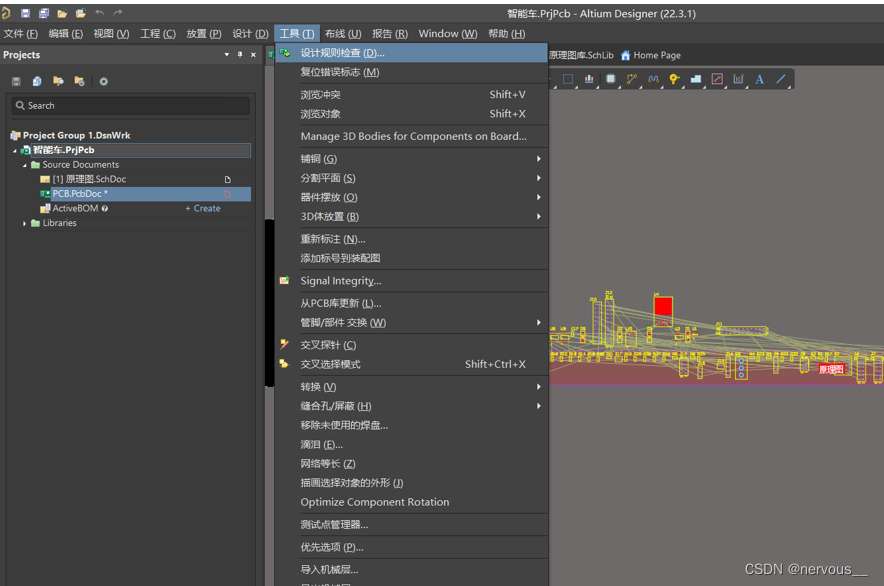The width and height of the screenshot is (884, 586).
Task: Select the Place Line tool
Action: coord(781,79)
